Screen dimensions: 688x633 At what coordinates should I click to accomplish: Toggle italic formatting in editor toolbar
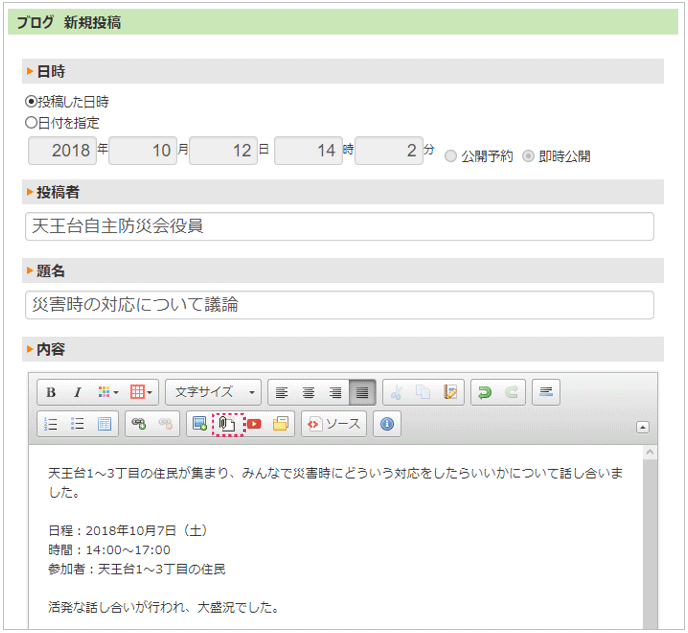[76, 392]
